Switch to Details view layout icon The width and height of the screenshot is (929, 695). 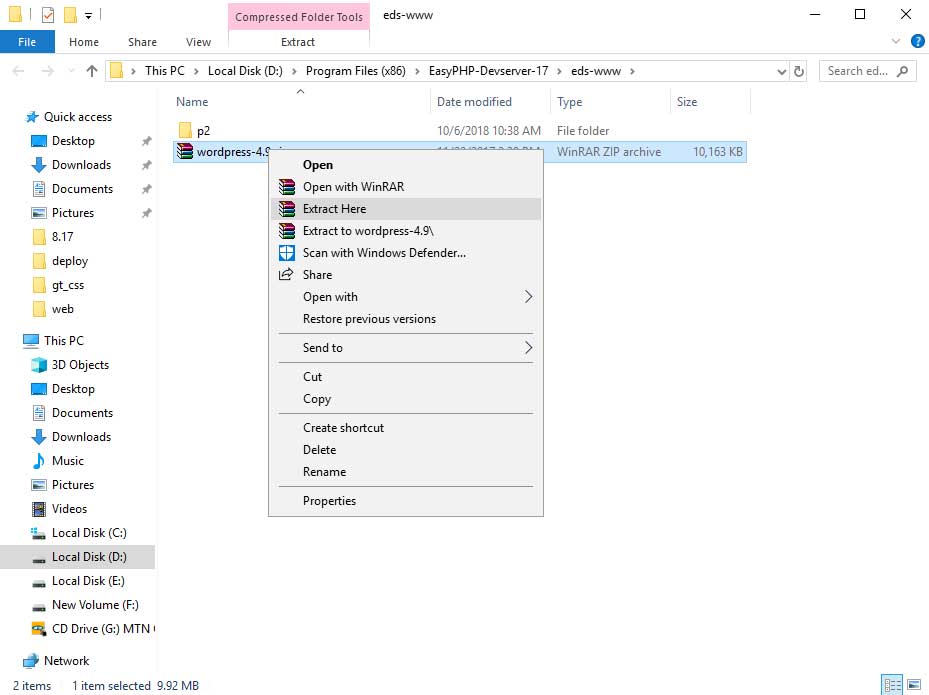(x=892, y=685)
